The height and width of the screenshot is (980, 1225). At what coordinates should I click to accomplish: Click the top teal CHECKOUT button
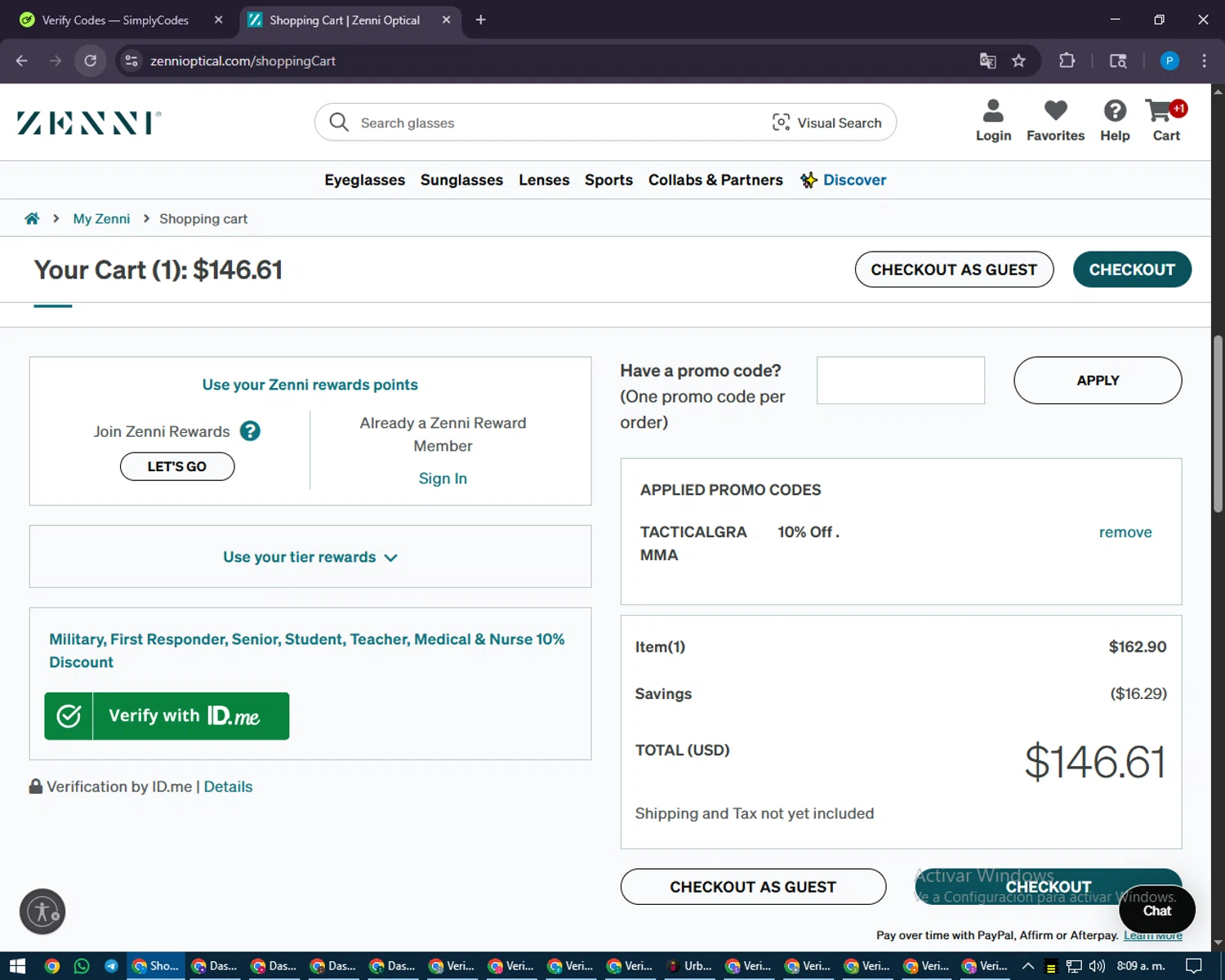[x=1132, y=269]
